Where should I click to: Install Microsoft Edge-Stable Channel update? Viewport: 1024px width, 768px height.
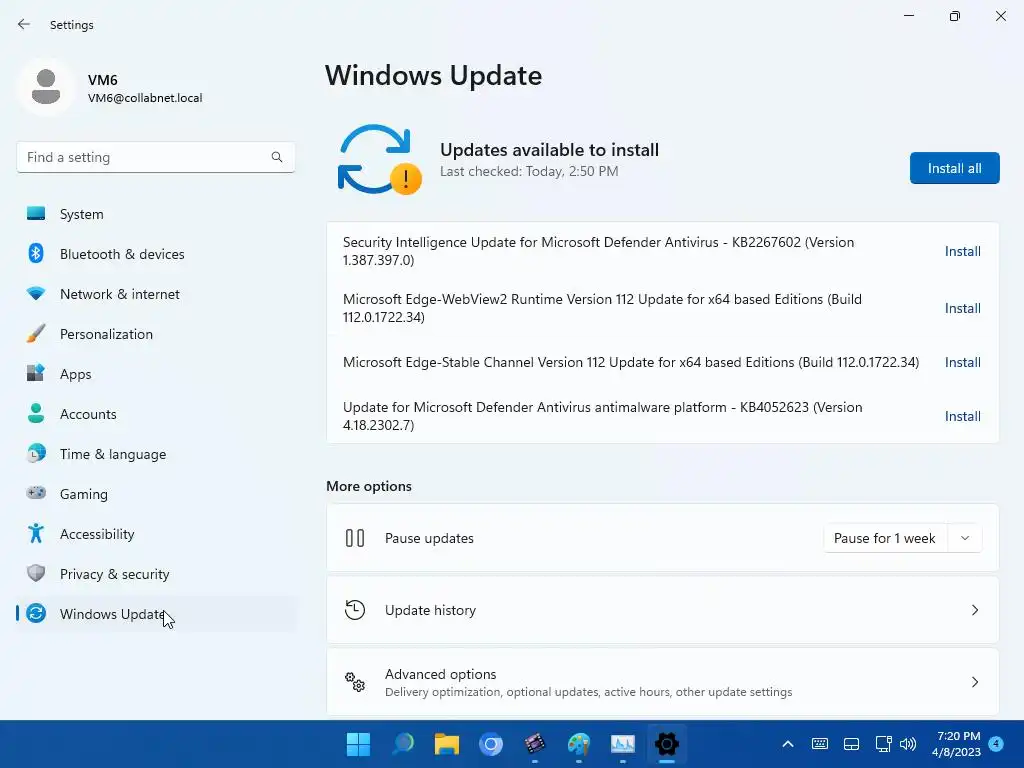pos(963,362)
